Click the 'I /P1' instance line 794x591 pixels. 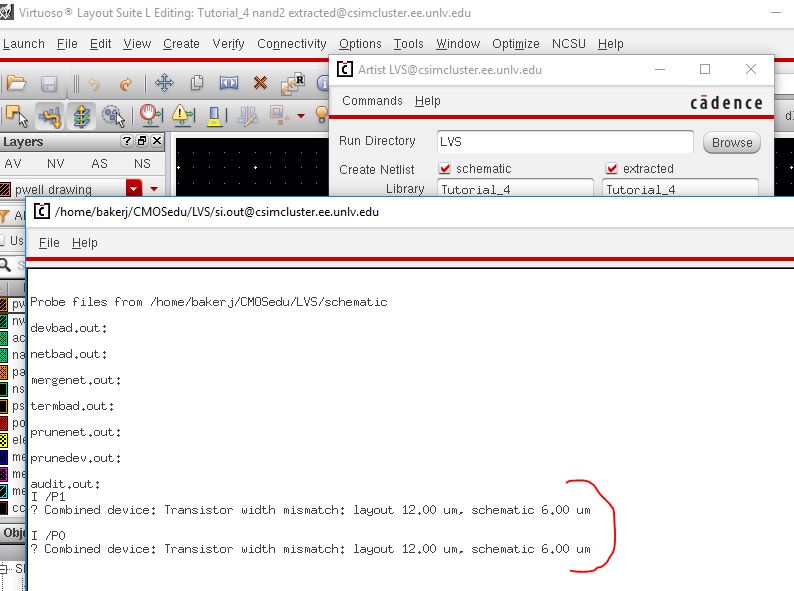(48, 497)
